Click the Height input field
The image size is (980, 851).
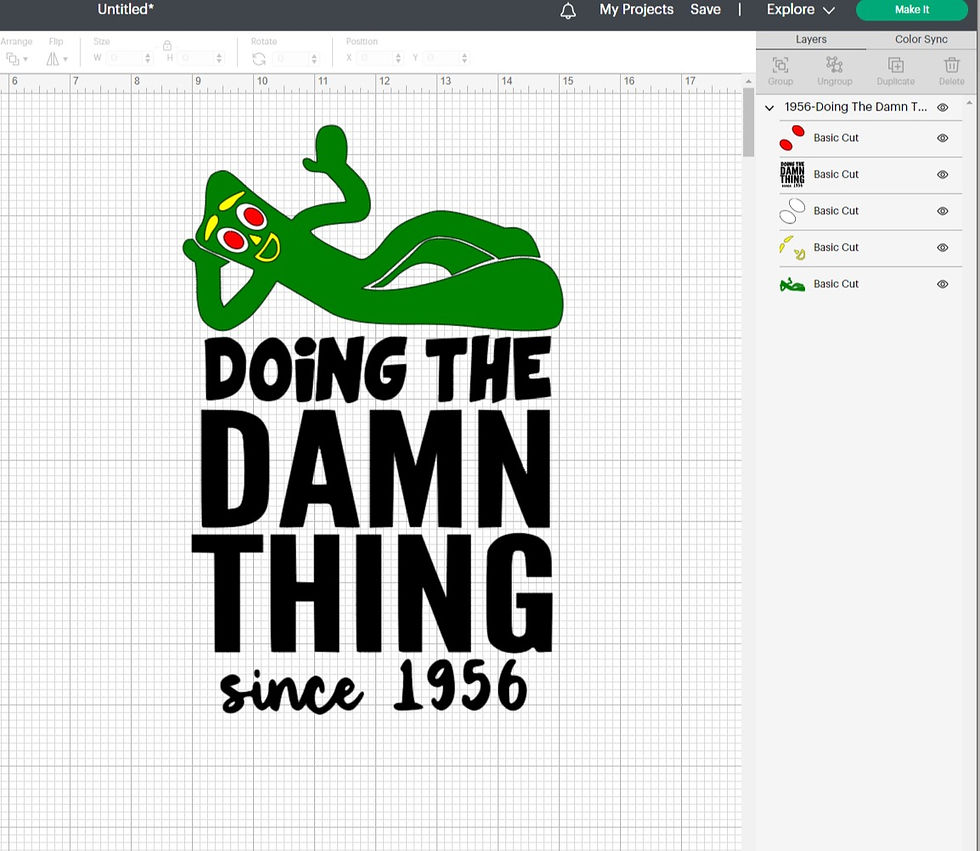(196, 58)
